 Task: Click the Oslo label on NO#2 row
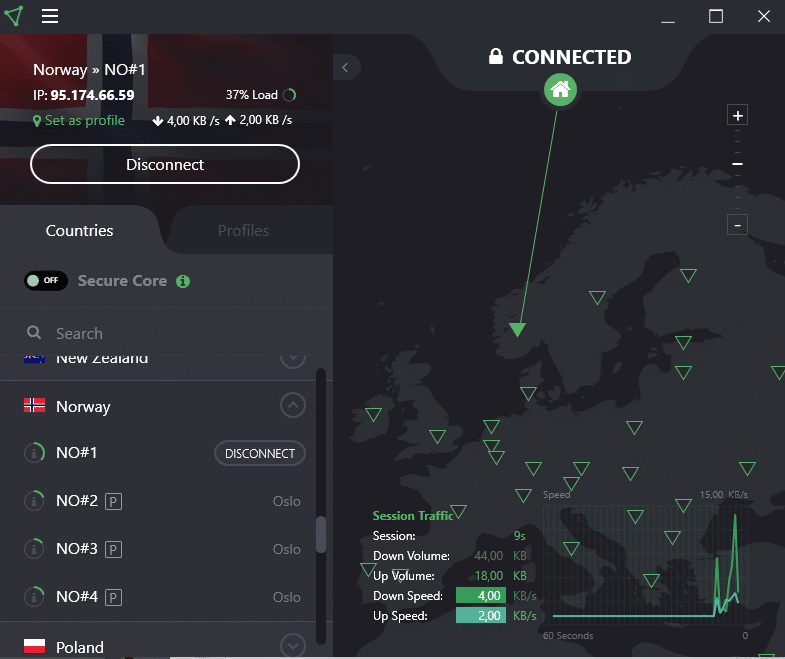[286, 501]
